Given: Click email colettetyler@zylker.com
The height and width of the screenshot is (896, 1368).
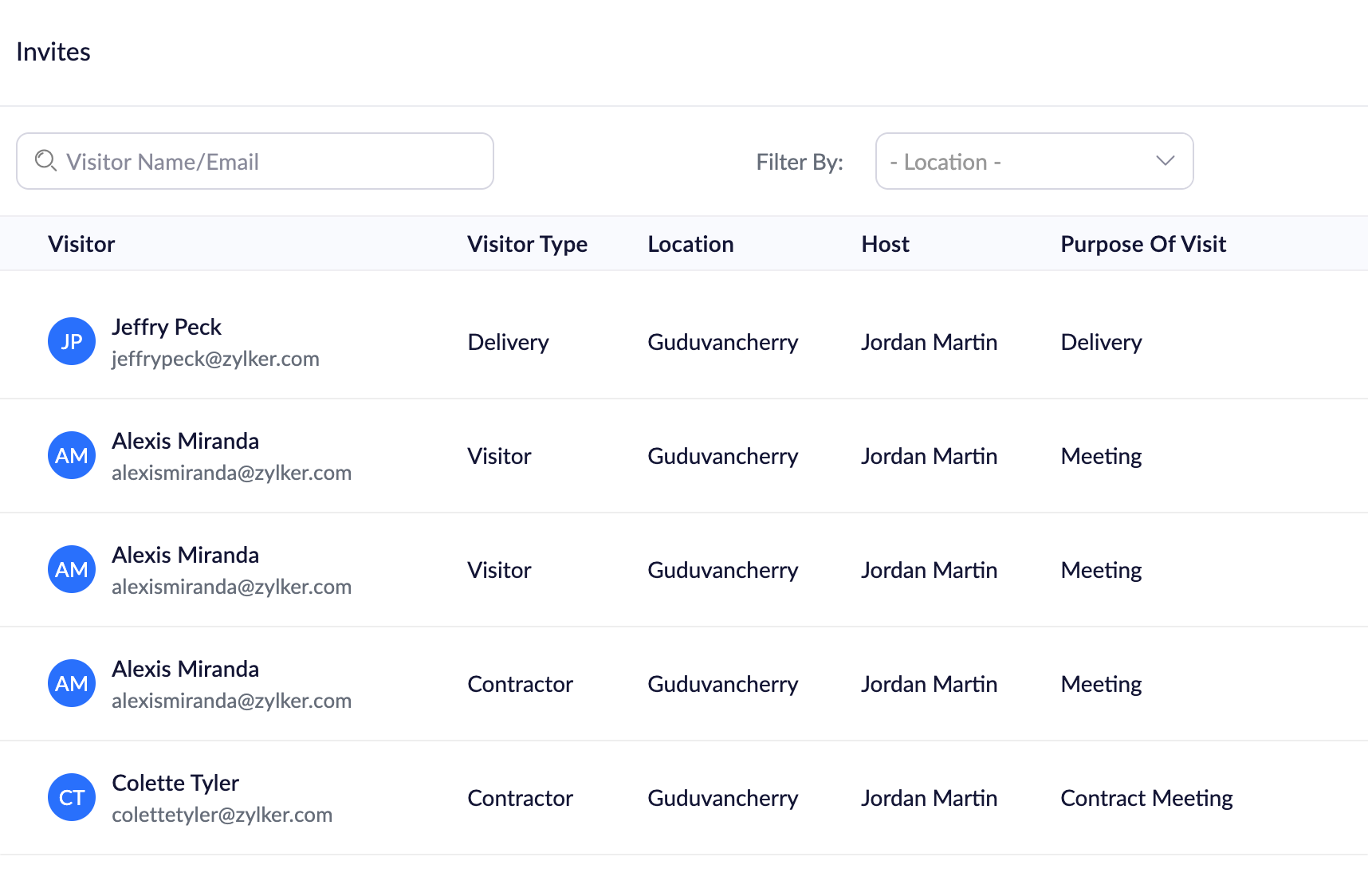Looking at the screenshot, I should click(222, 815).
